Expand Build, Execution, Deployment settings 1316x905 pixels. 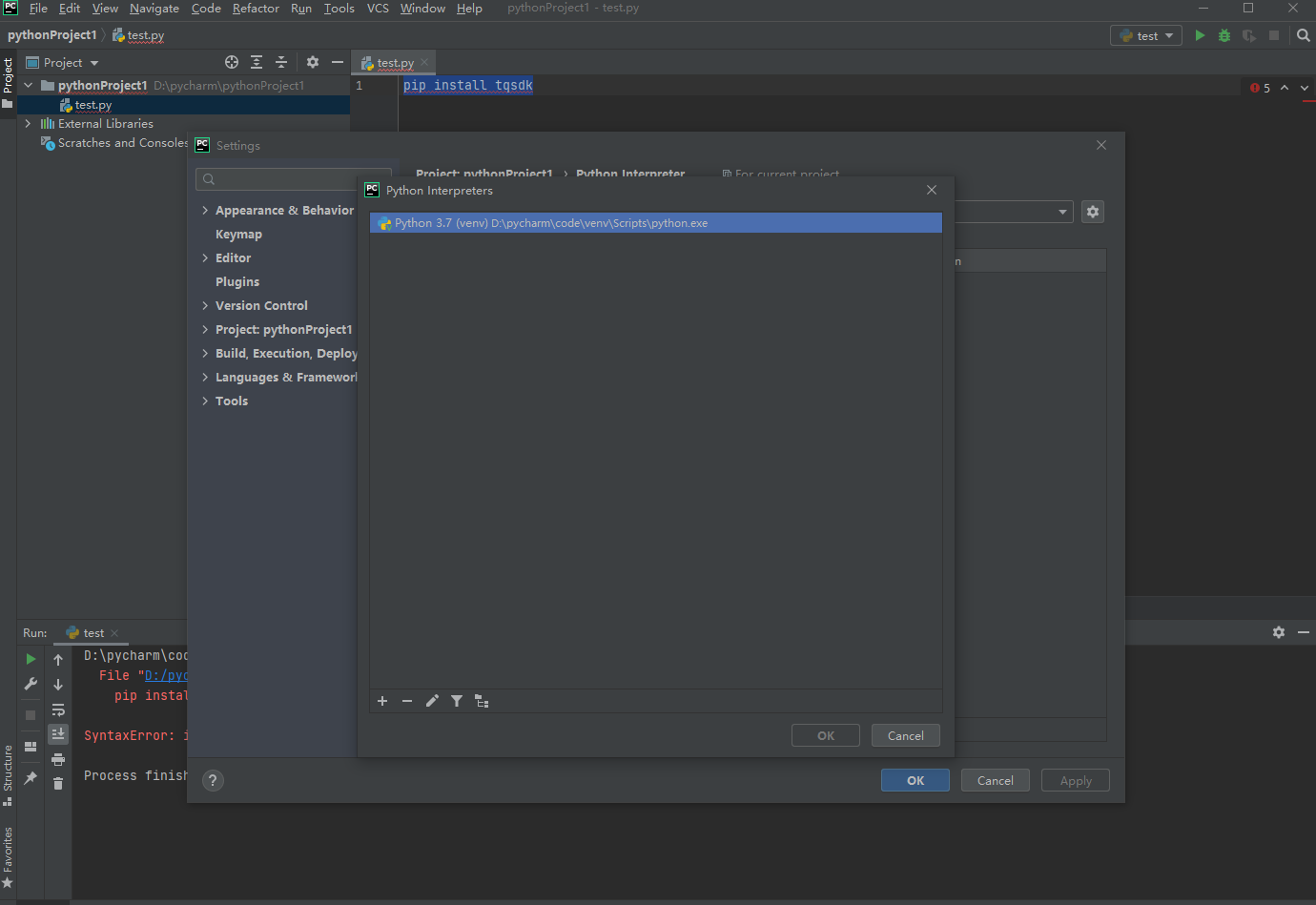(205, 354)
